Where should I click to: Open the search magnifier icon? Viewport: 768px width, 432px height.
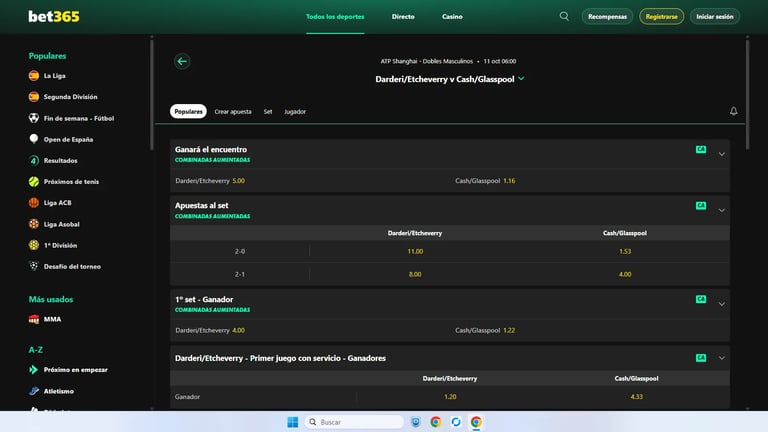tap(564, 16)
